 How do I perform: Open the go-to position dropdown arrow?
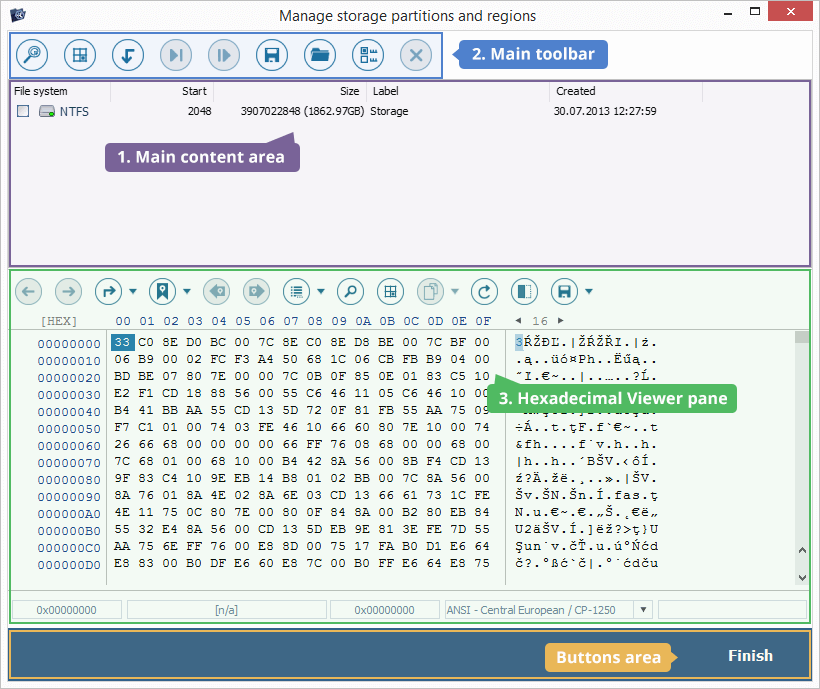(133, 292)
